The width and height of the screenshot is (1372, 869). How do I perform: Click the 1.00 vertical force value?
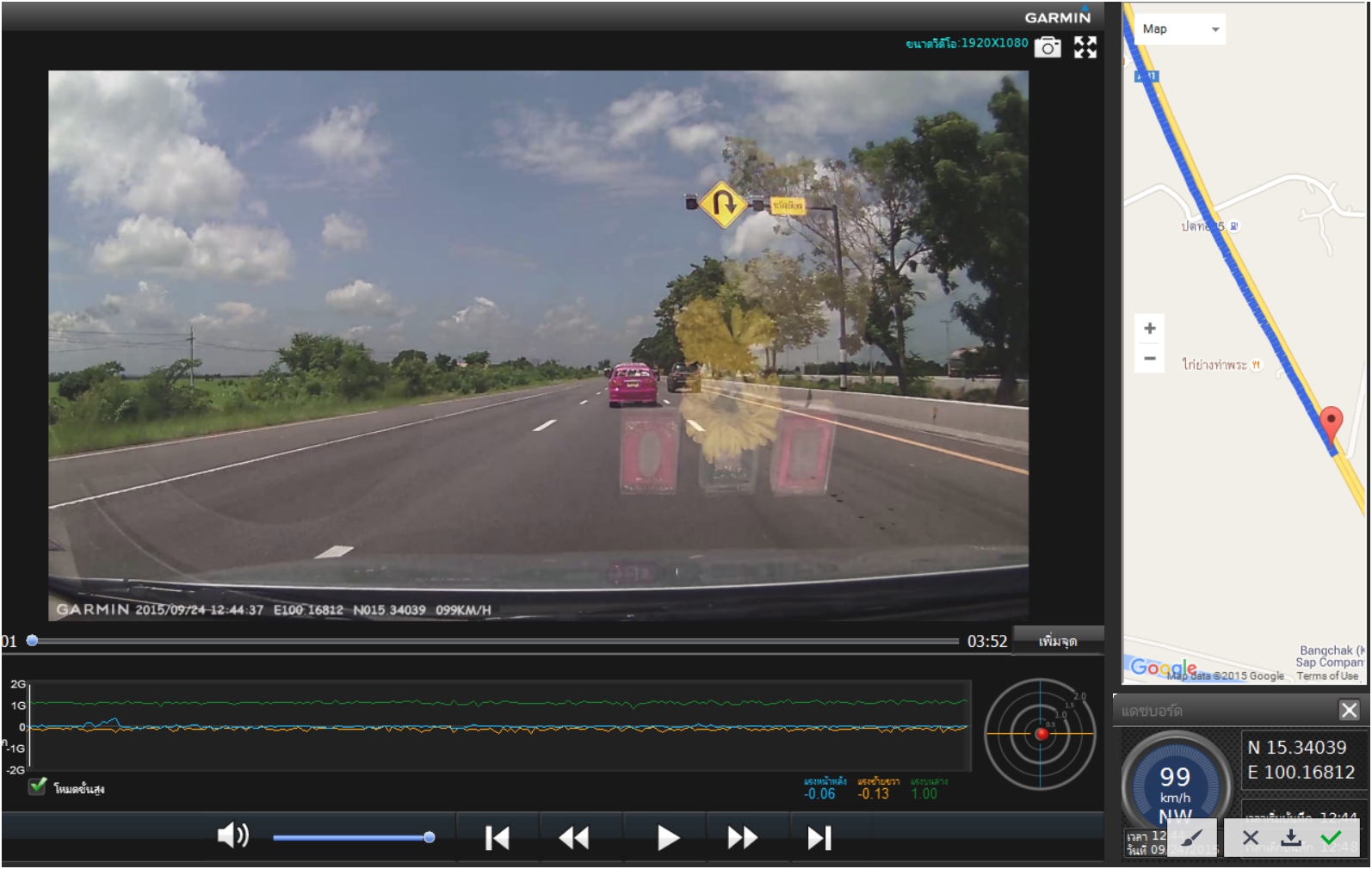click(924, 794)
